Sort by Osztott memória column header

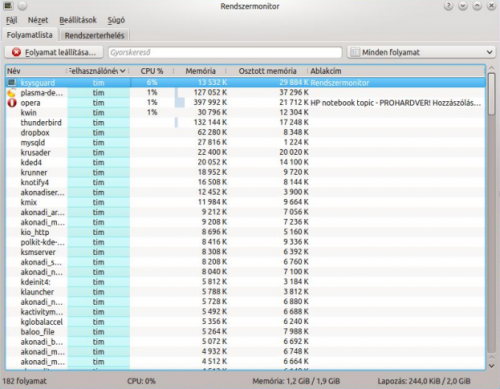(267, 71)
